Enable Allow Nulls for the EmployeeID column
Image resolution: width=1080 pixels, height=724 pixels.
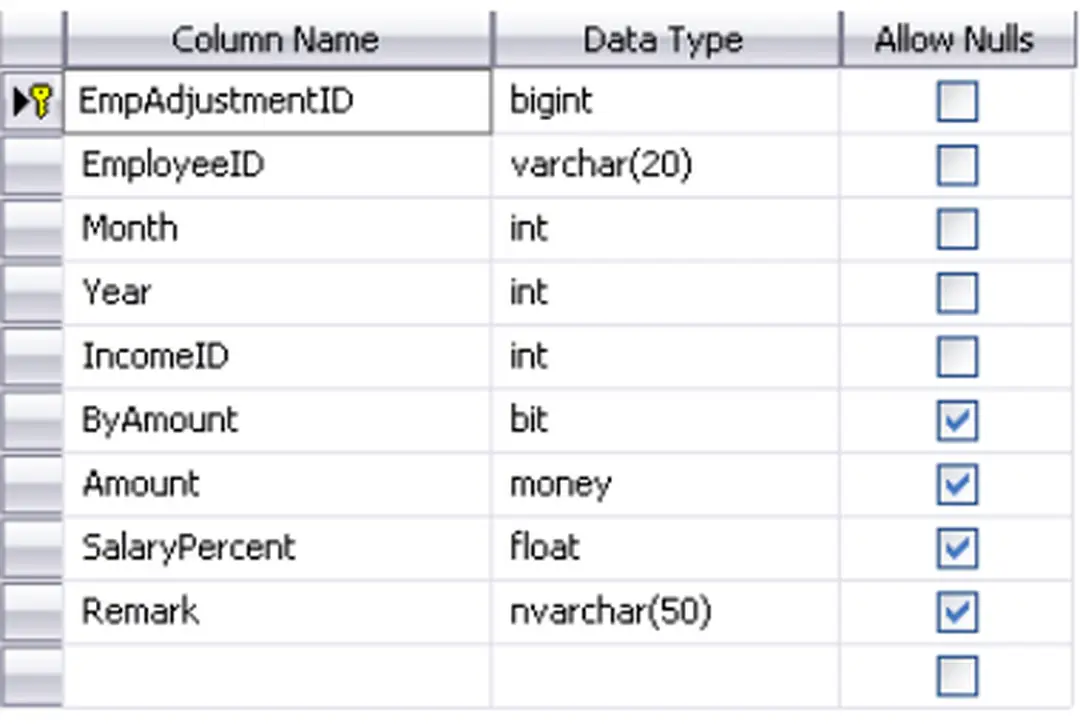(957, 165)
